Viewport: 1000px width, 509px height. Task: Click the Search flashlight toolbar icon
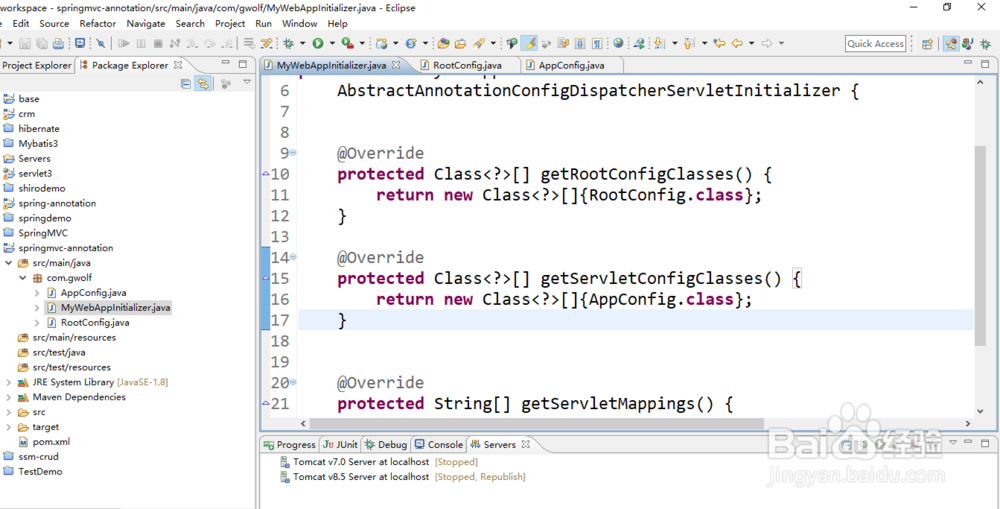click(478, 43)
